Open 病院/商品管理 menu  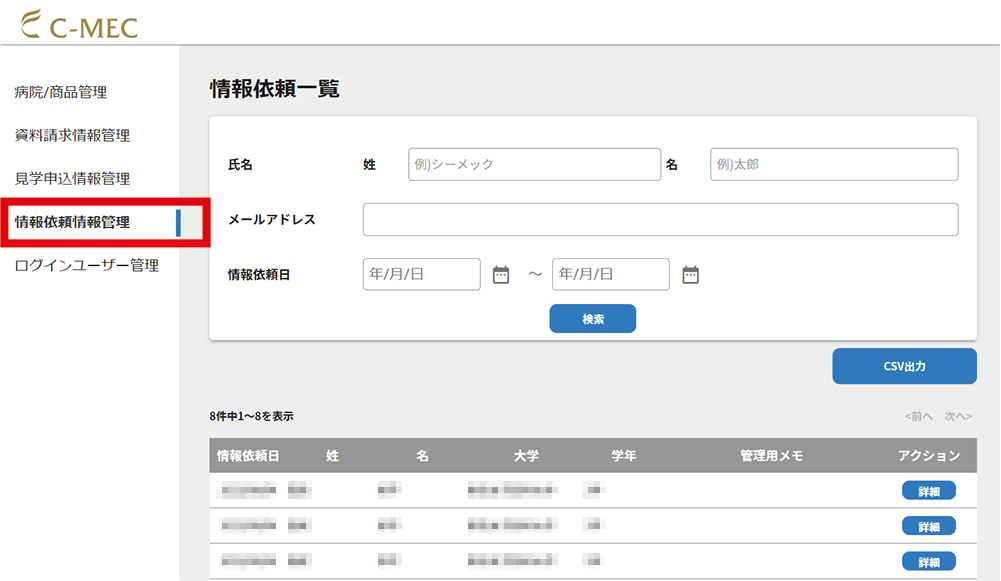tap(61, 92)
